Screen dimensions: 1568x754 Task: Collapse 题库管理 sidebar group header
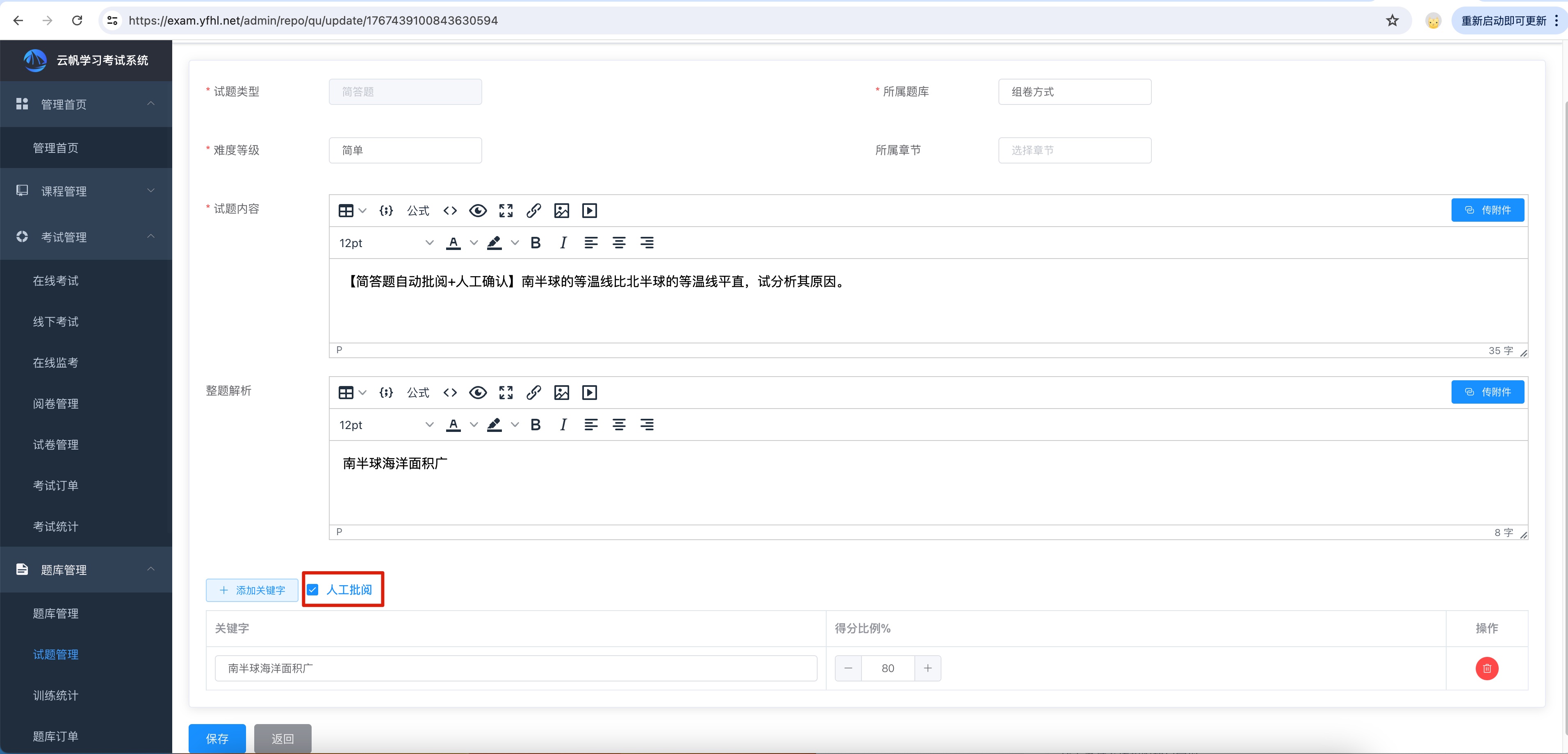tap(86, 570)
